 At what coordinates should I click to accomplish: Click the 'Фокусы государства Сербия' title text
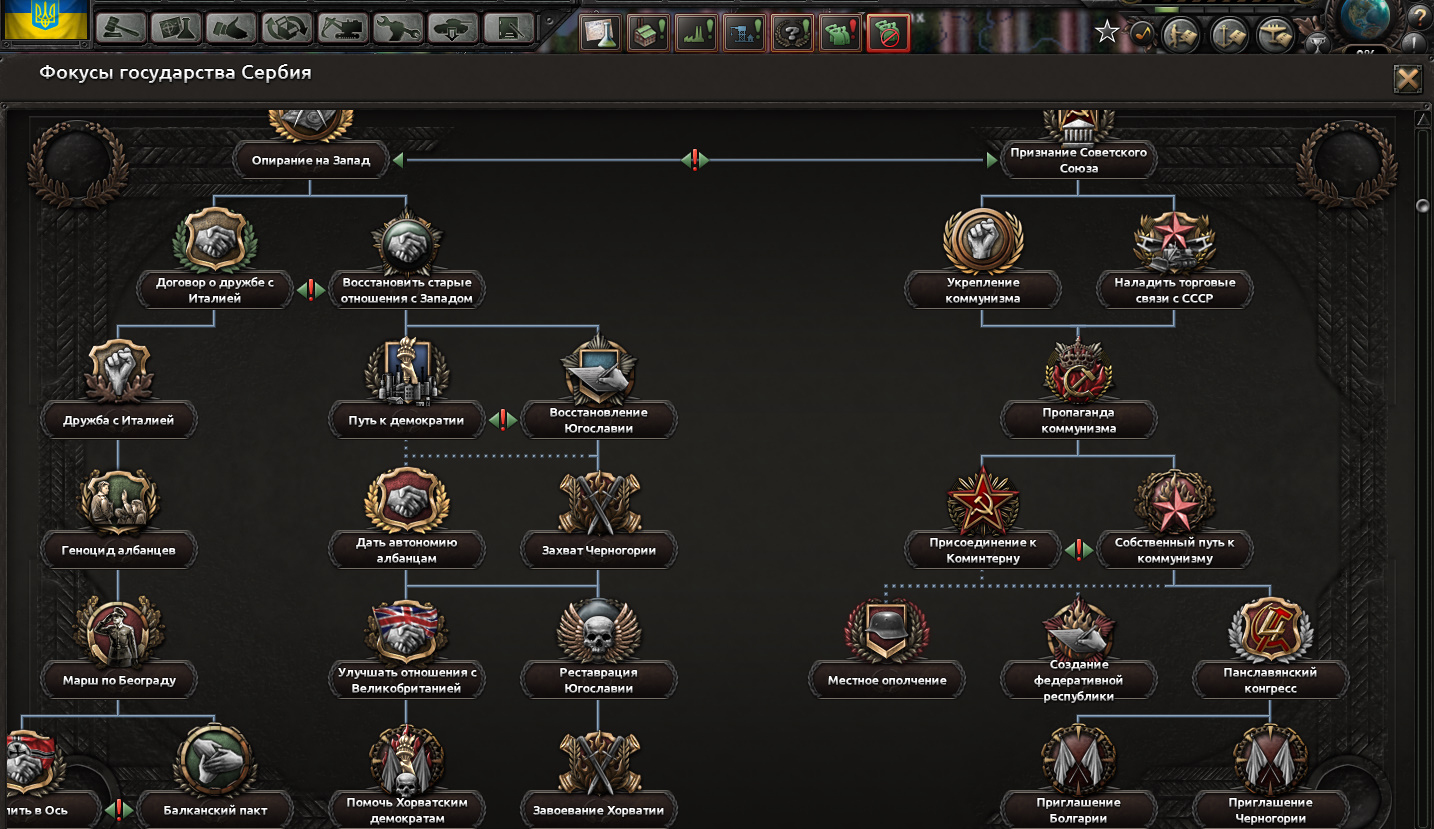(175, 73)
